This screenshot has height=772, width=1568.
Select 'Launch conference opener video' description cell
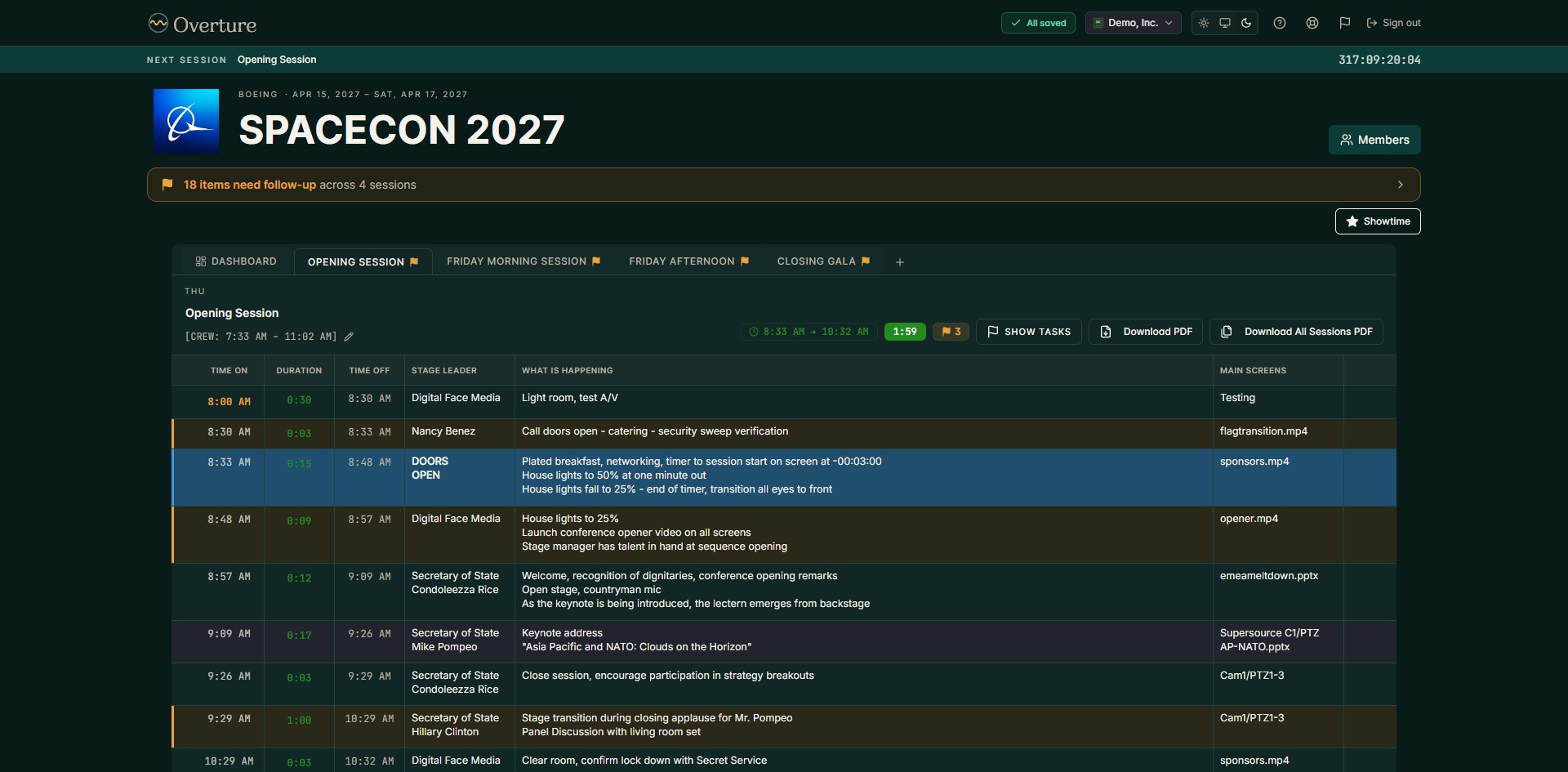point(864,535)
